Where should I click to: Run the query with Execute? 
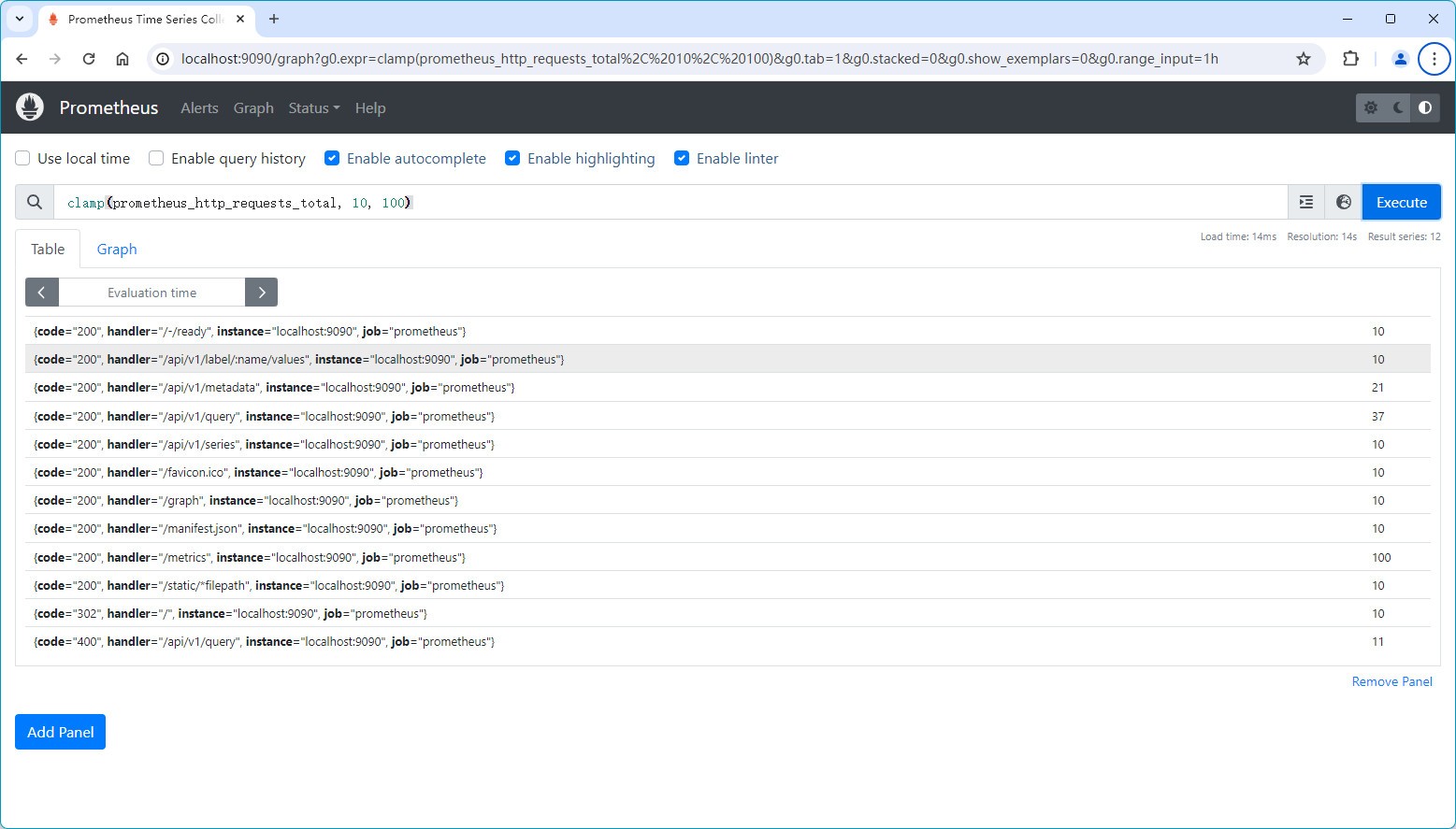point(1401,202)
